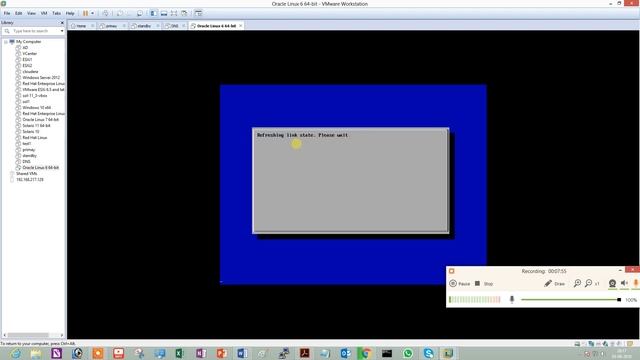This screenshot has width=640, height=360.
Task: Click the take snapshot toolbar icon
Action: click(120, 13)
